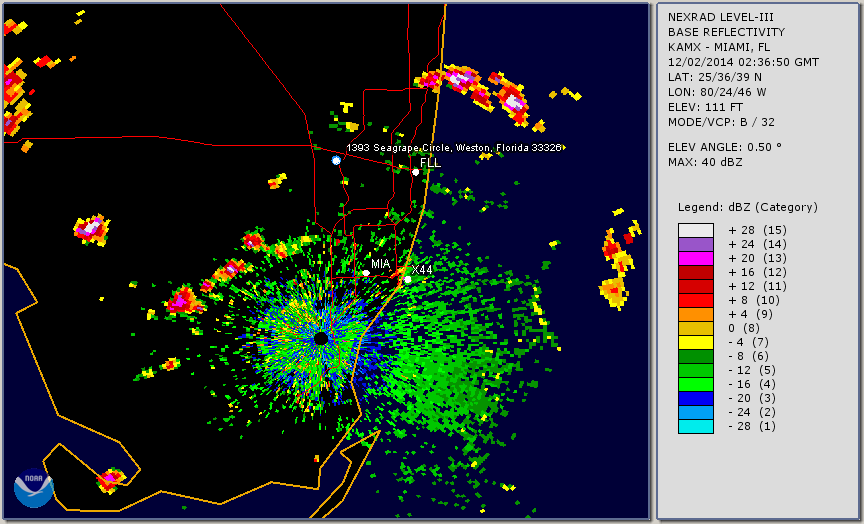864x524 pixels.
Task: Click the MIA airport marker dot
Action: [x=366, y=273]
